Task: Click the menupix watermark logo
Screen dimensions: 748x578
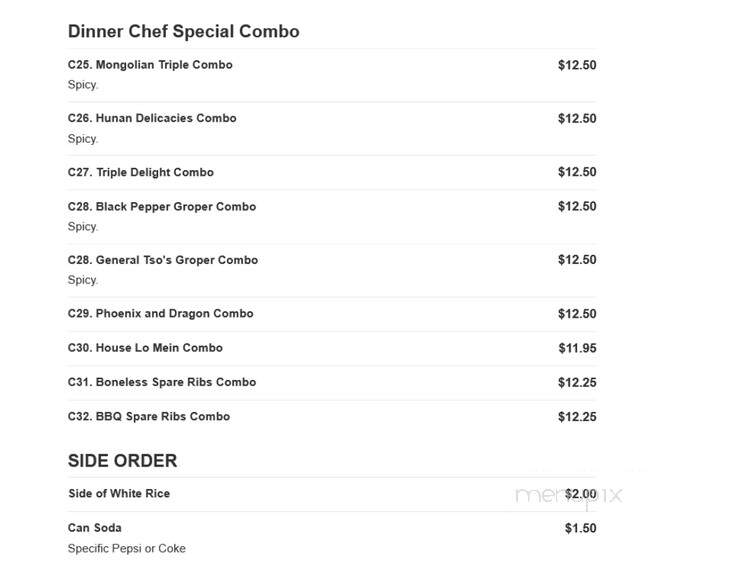Action: (x=569, y=496)
